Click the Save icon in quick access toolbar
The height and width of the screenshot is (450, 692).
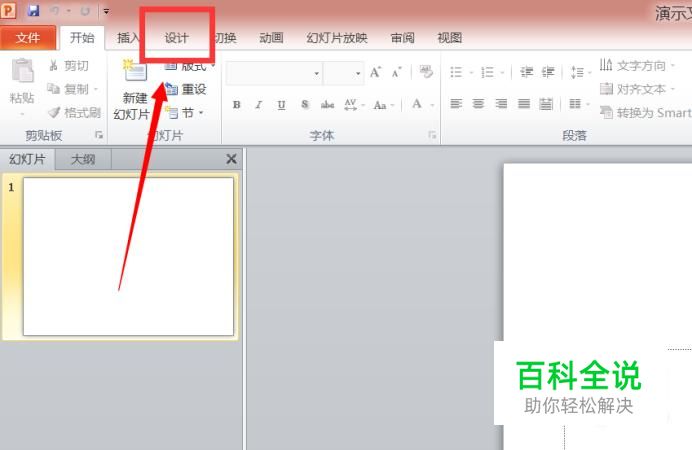[34, 11]
